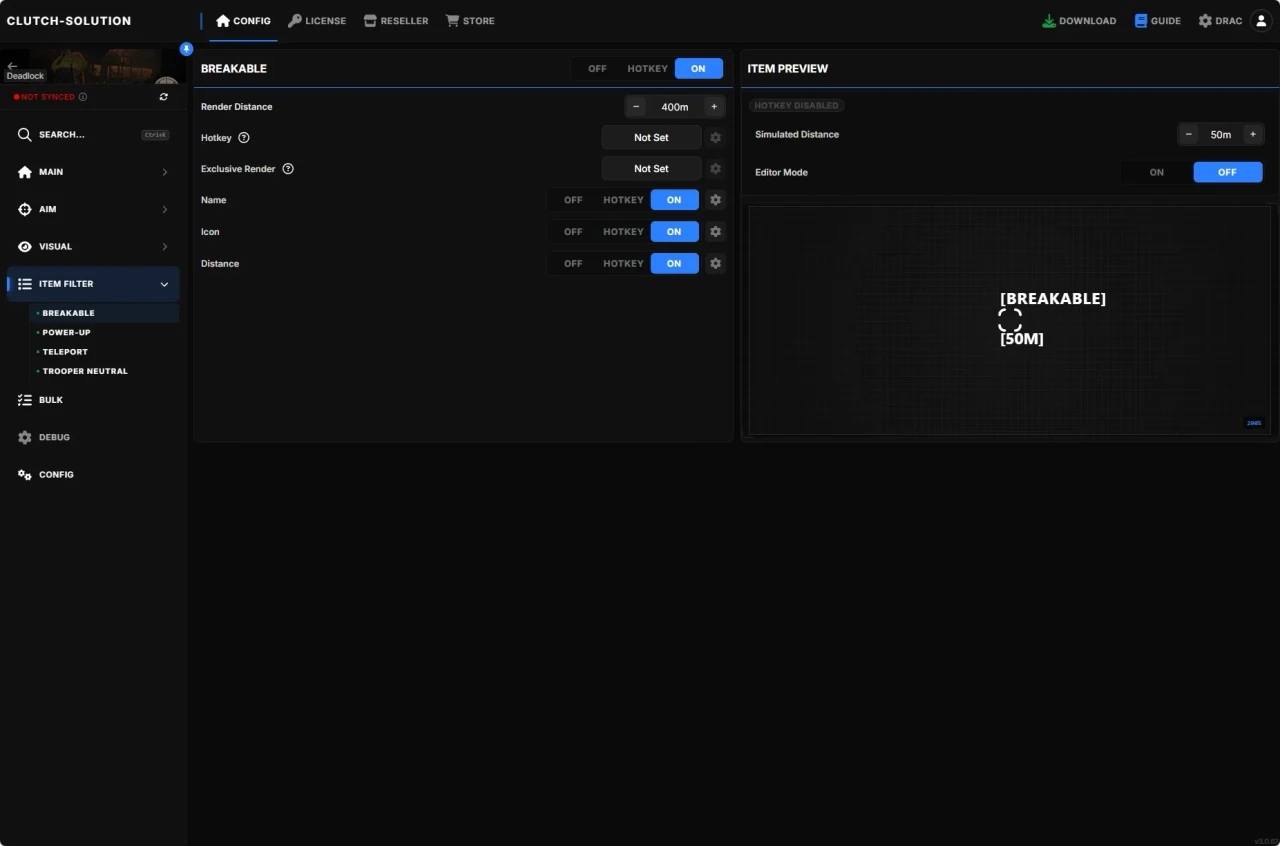Set the Hotkey Not Set button

click(651, 138)
